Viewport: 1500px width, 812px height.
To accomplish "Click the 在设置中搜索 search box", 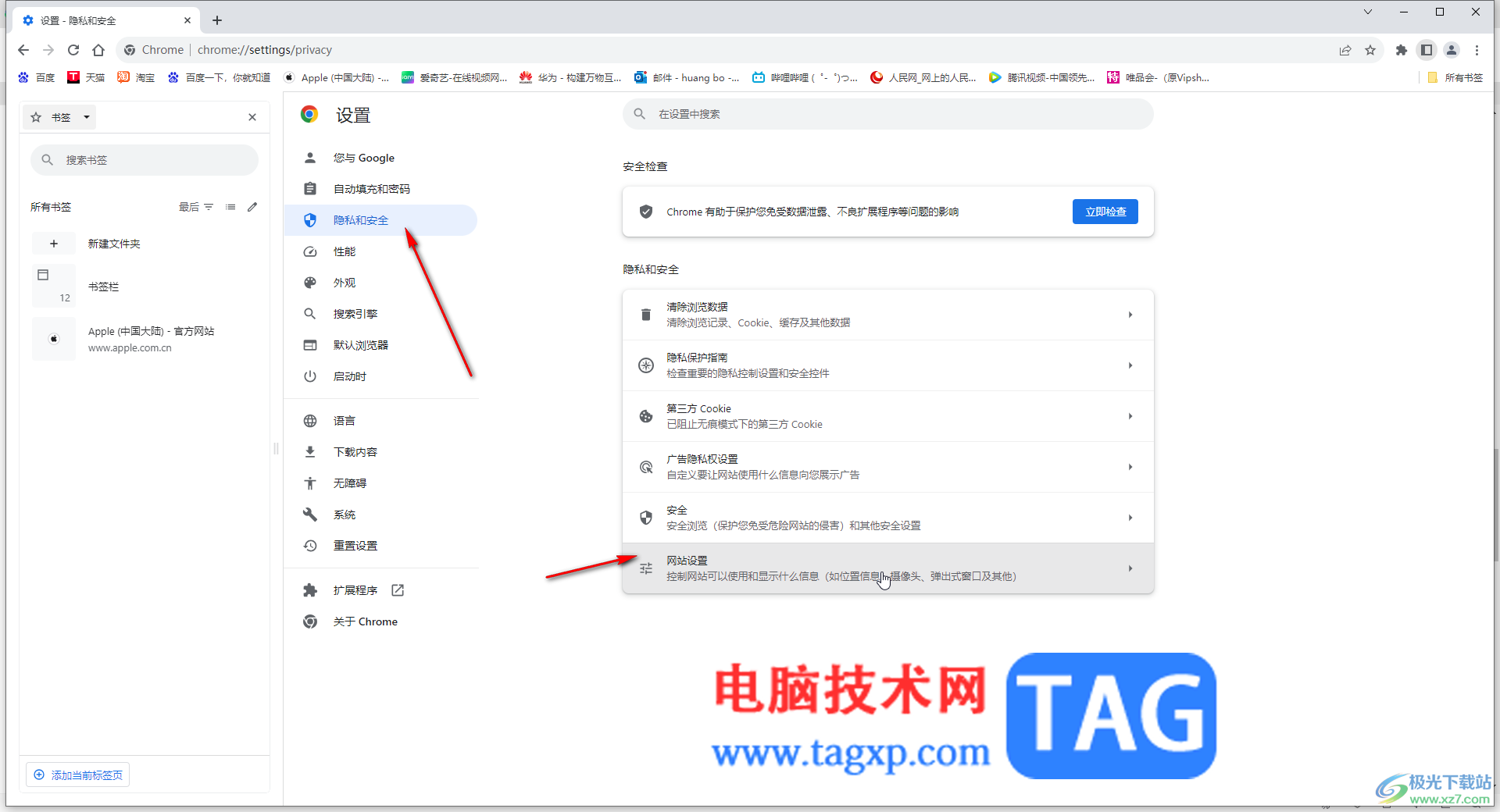I will pyautogui.click(x=888, y=114).
